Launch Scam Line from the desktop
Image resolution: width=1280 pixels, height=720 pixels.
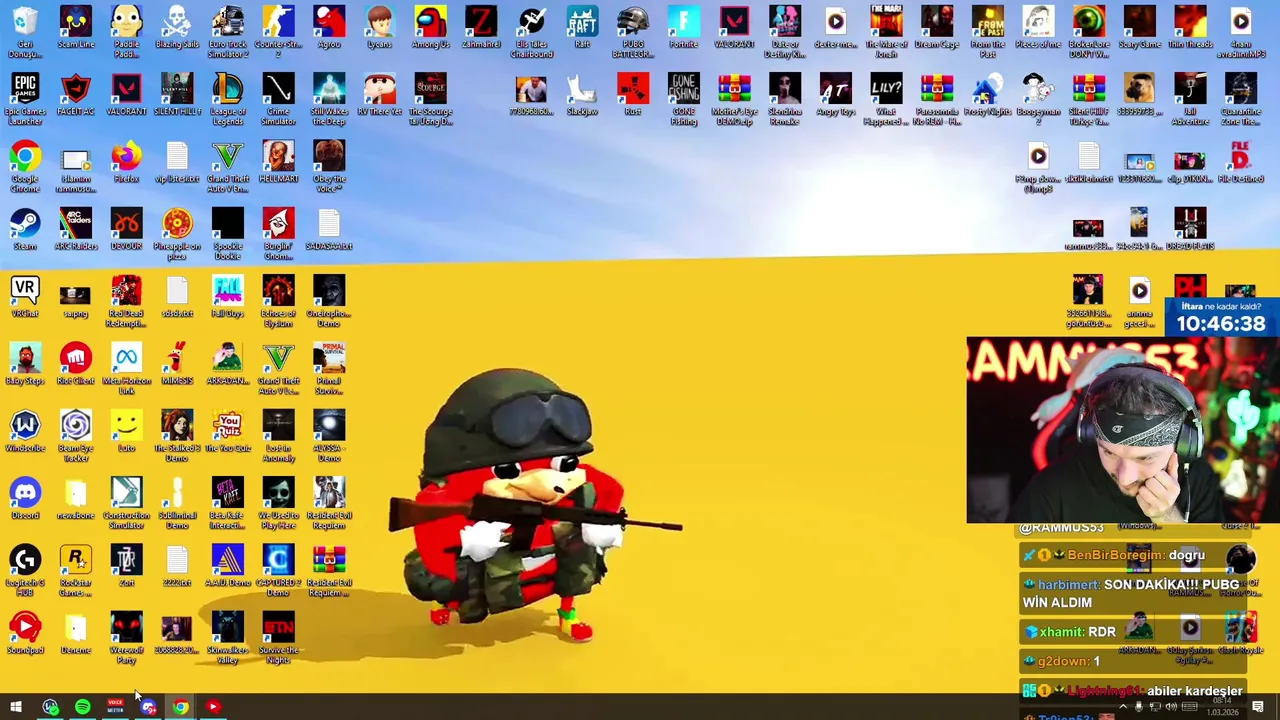76,27
